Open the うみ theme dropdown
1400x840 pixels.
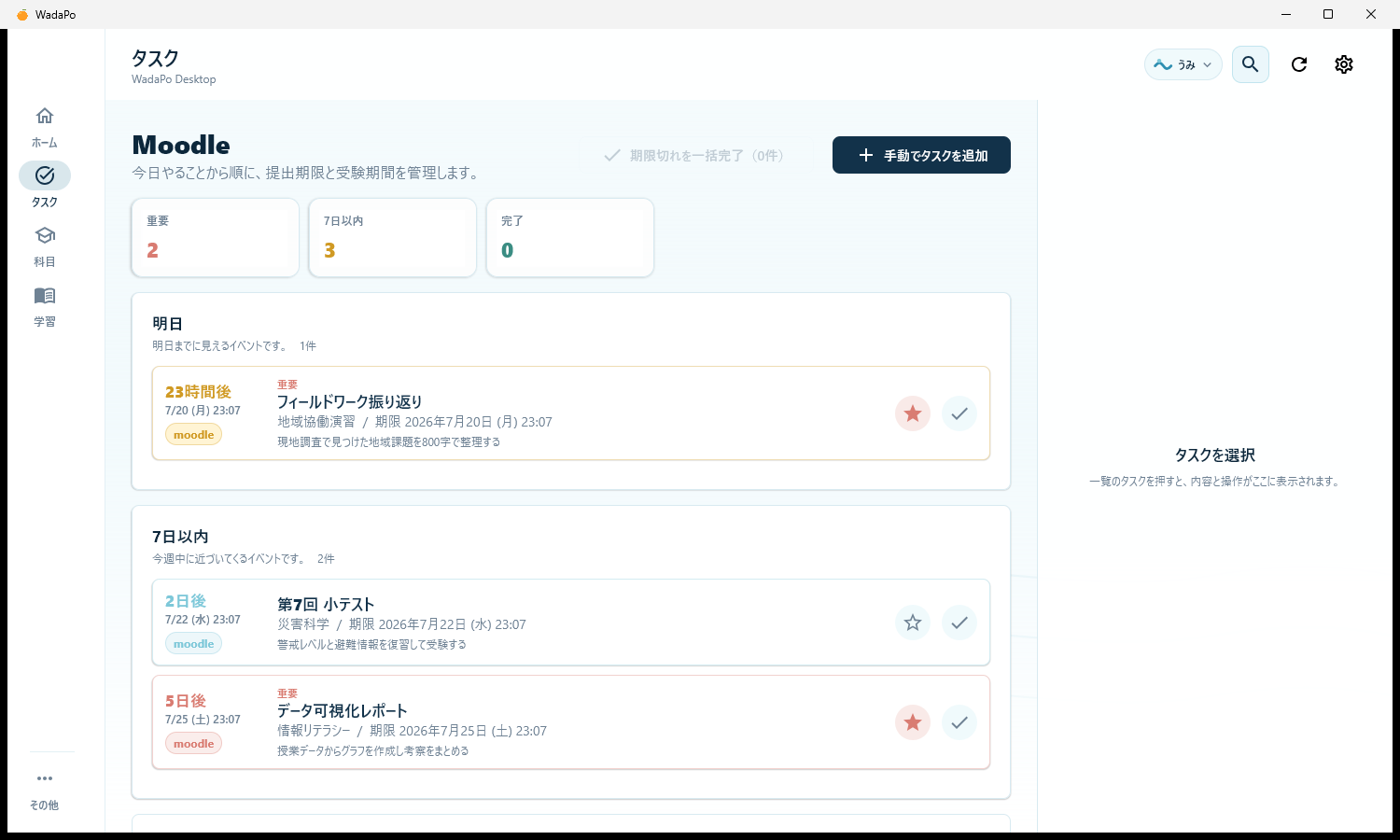pos(1183,64)
